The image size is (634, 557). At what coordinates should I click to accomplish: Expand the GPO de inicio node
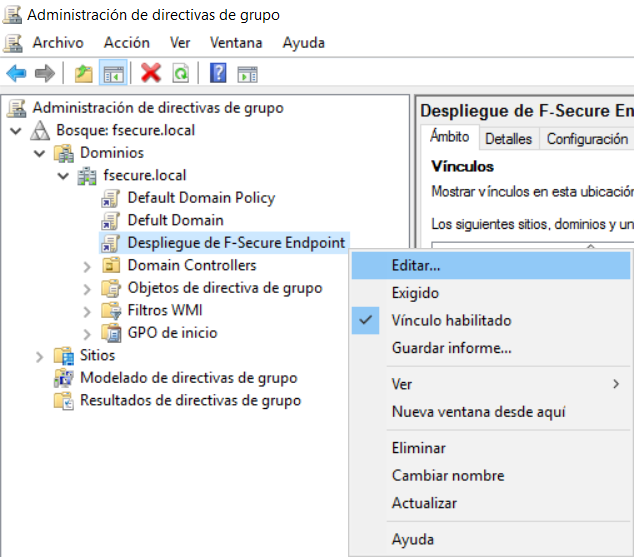coord(87,334)
